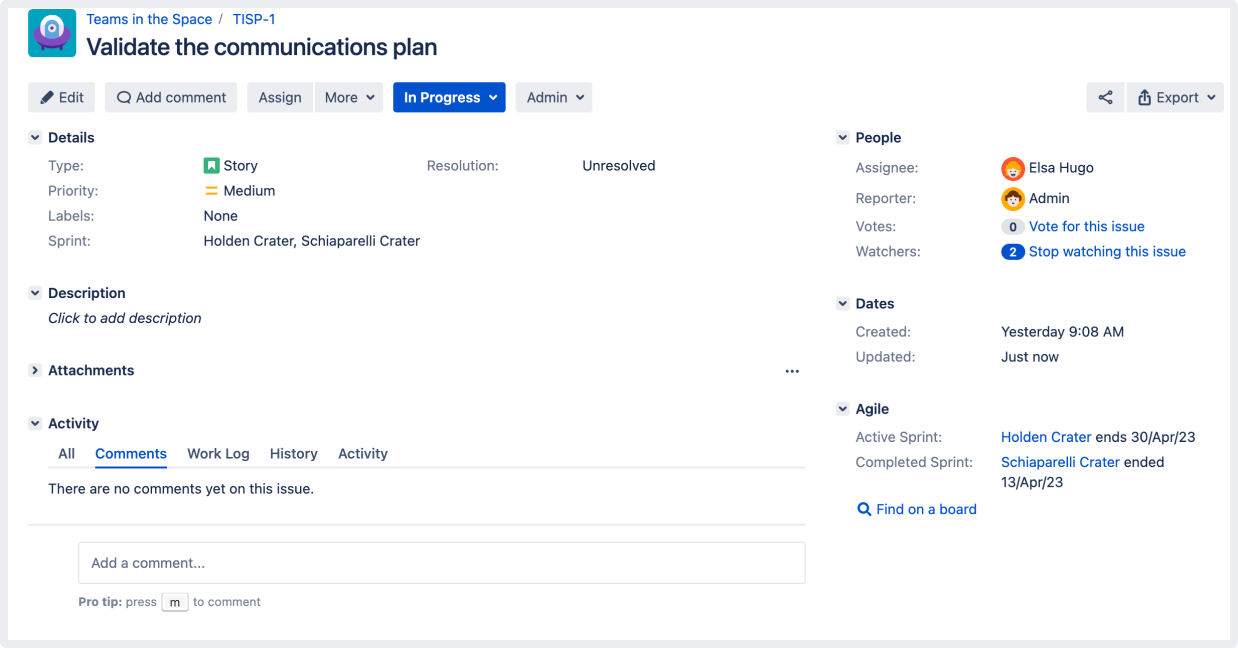Collapse the Details section

[x=35, y=137]
